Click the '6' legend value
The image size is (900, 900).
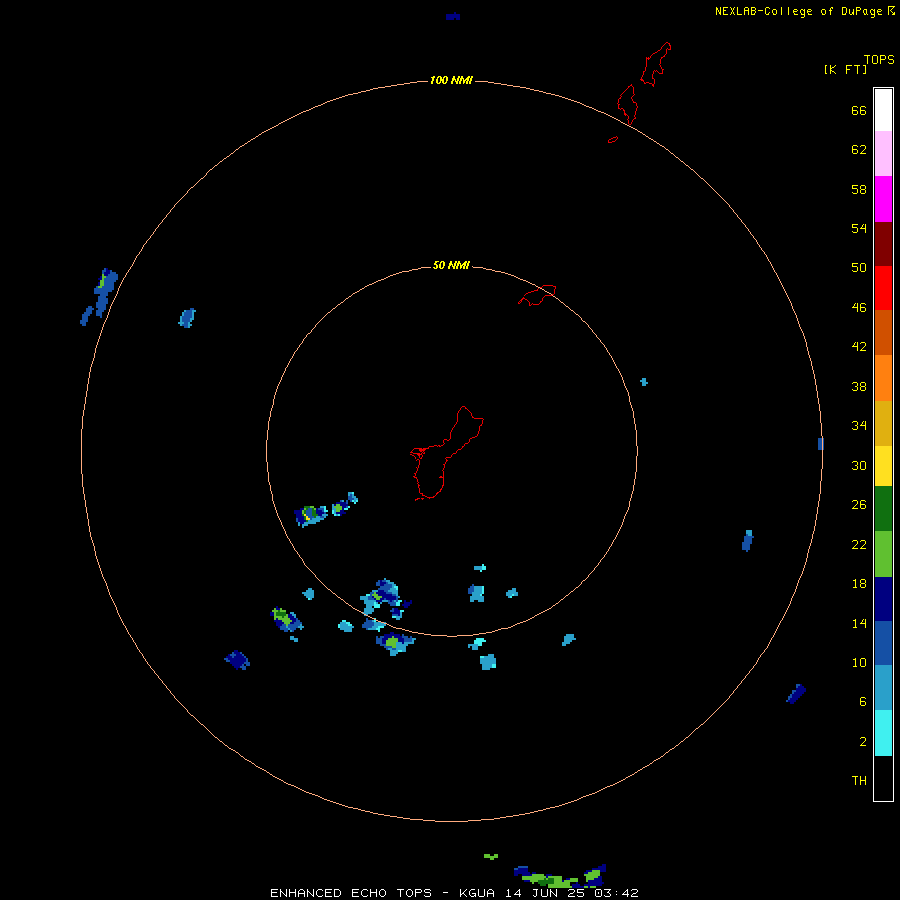click(863, 702)
